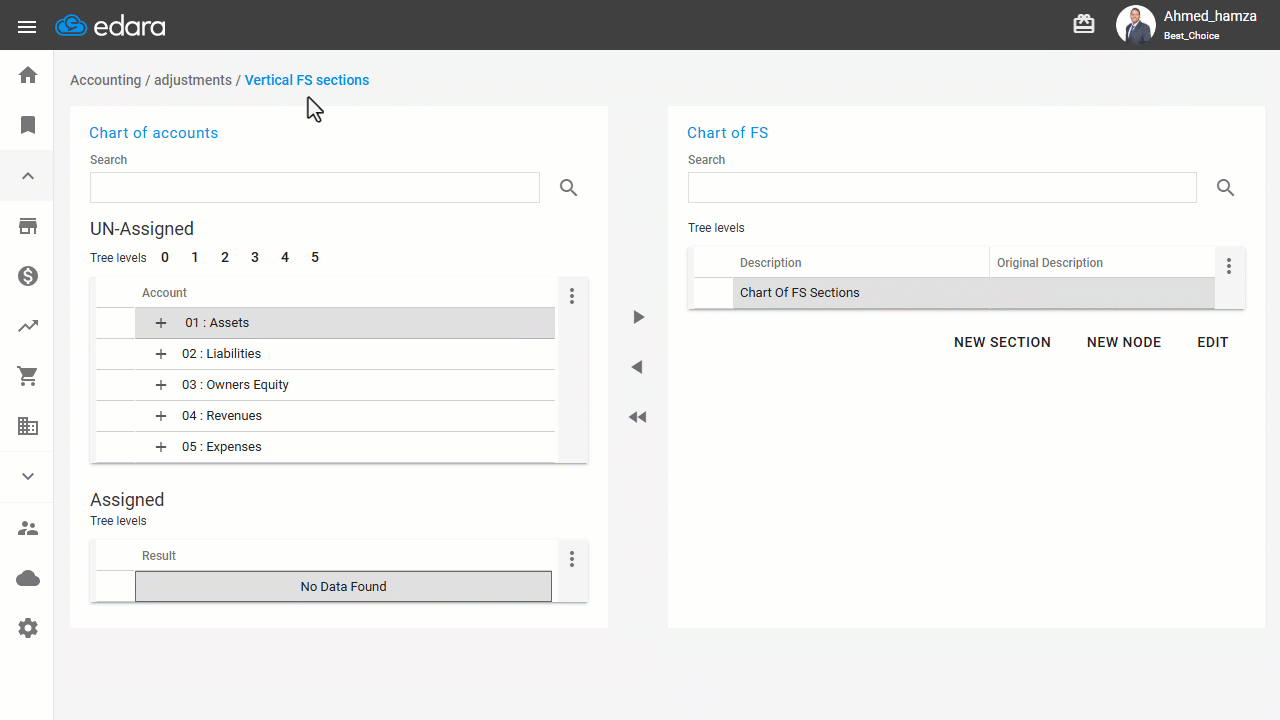Select the Chart Of FS Sections row

[974, 293]
